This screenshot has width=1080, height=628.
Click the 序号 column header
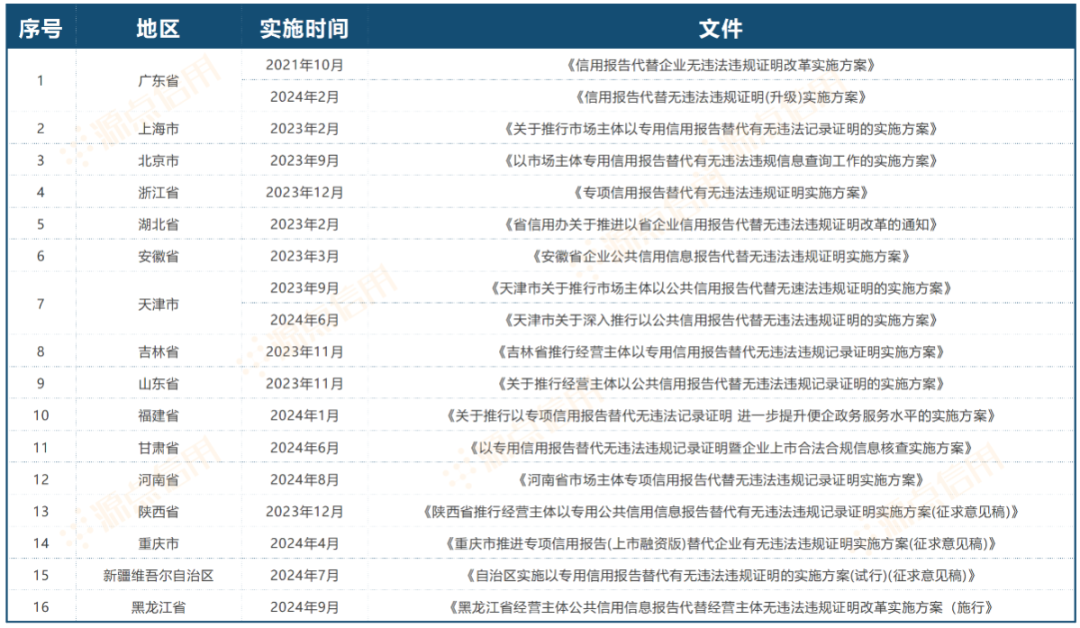tap(40, 28)
